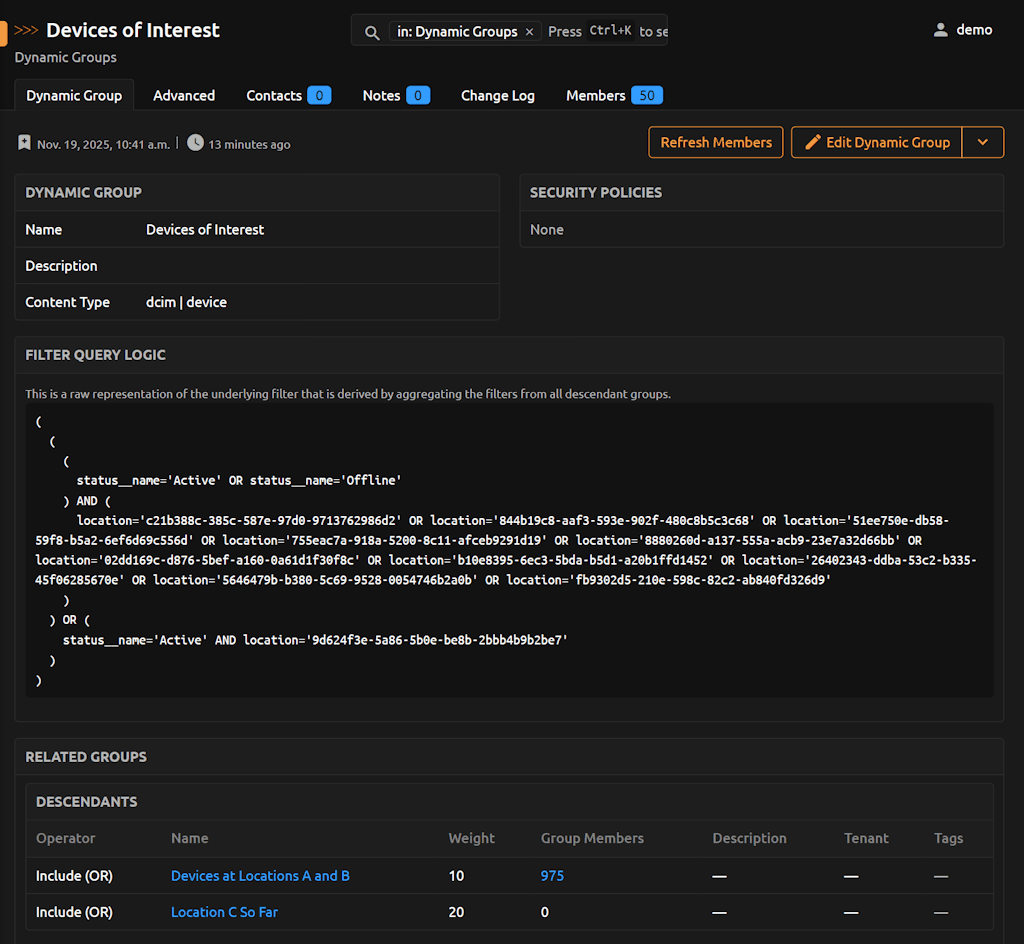Open the Location C So Far group
The width and height of the screenshot is (1024, 944).
coord(224,912)
